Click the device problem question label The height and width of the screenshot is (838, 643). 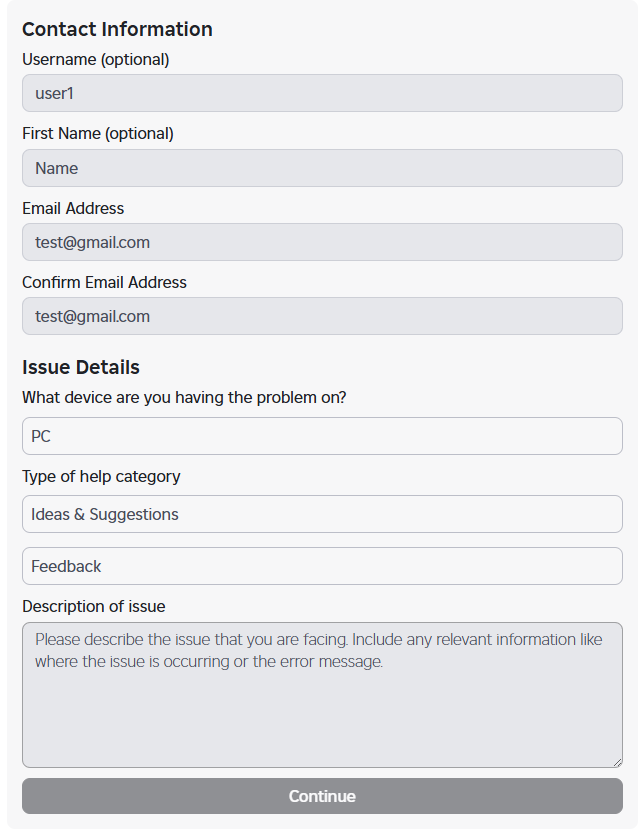point(184,398)
